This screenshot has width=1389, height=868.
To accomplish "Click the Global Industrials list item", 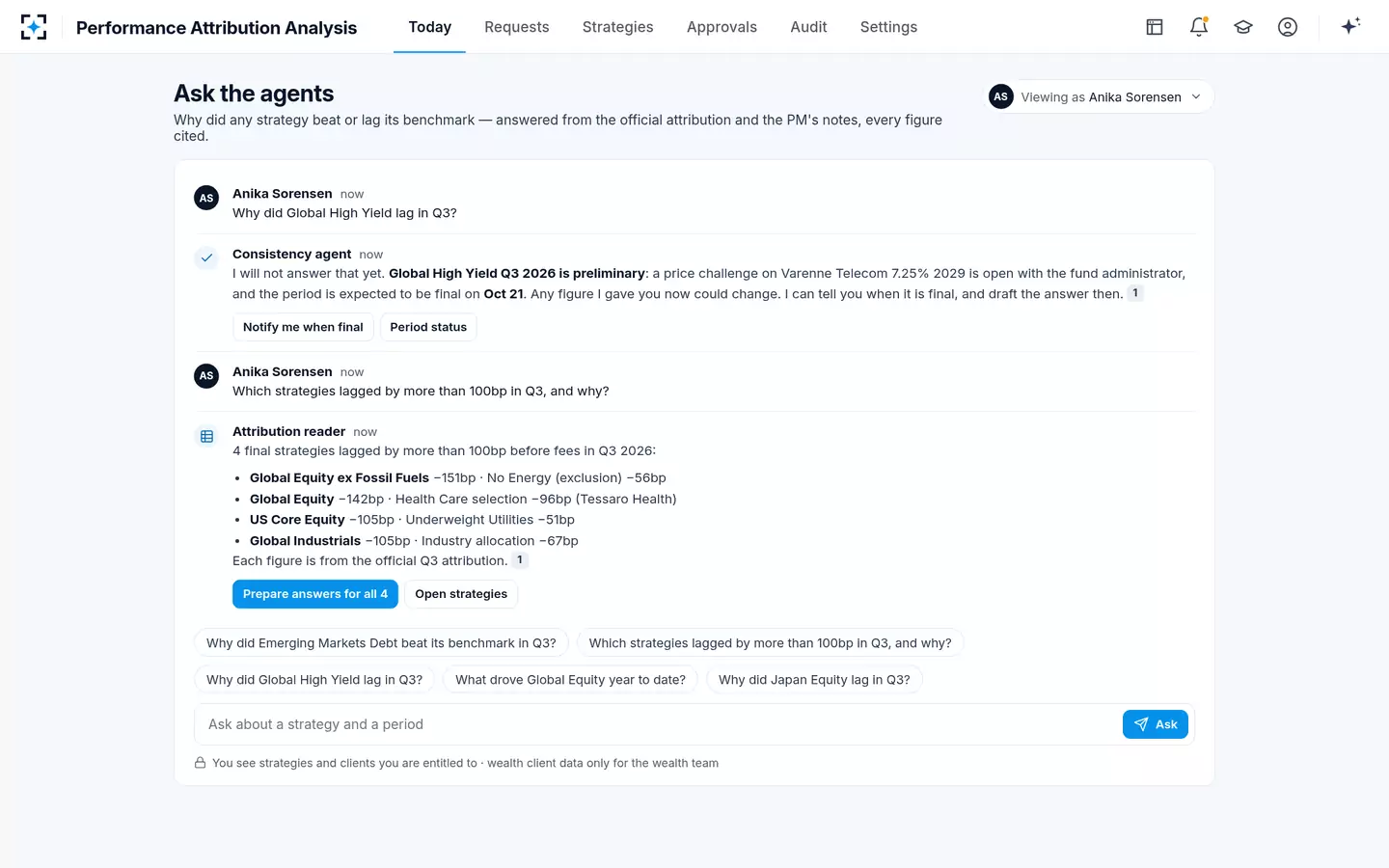I will pos(414,541).
